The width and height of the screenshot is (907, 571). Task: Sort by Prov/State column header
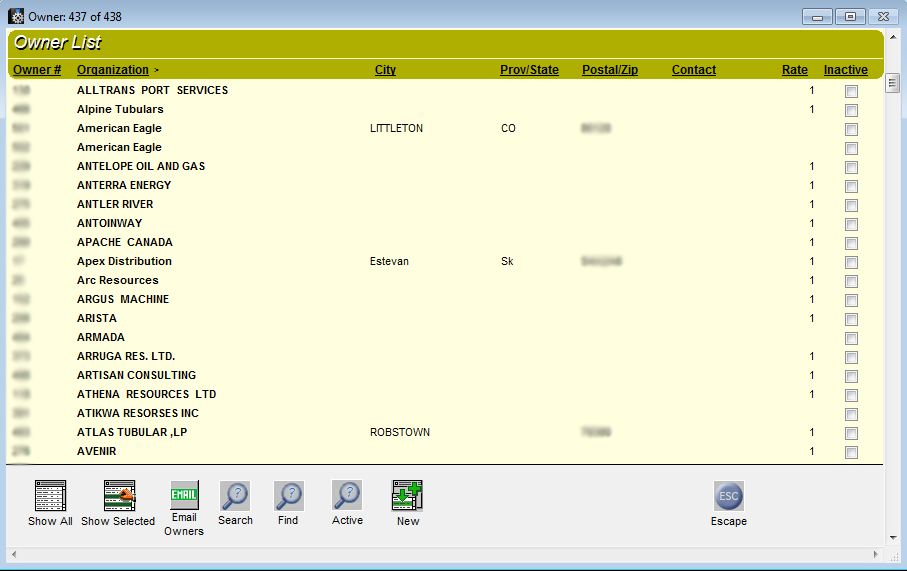[x=529, y=70]
